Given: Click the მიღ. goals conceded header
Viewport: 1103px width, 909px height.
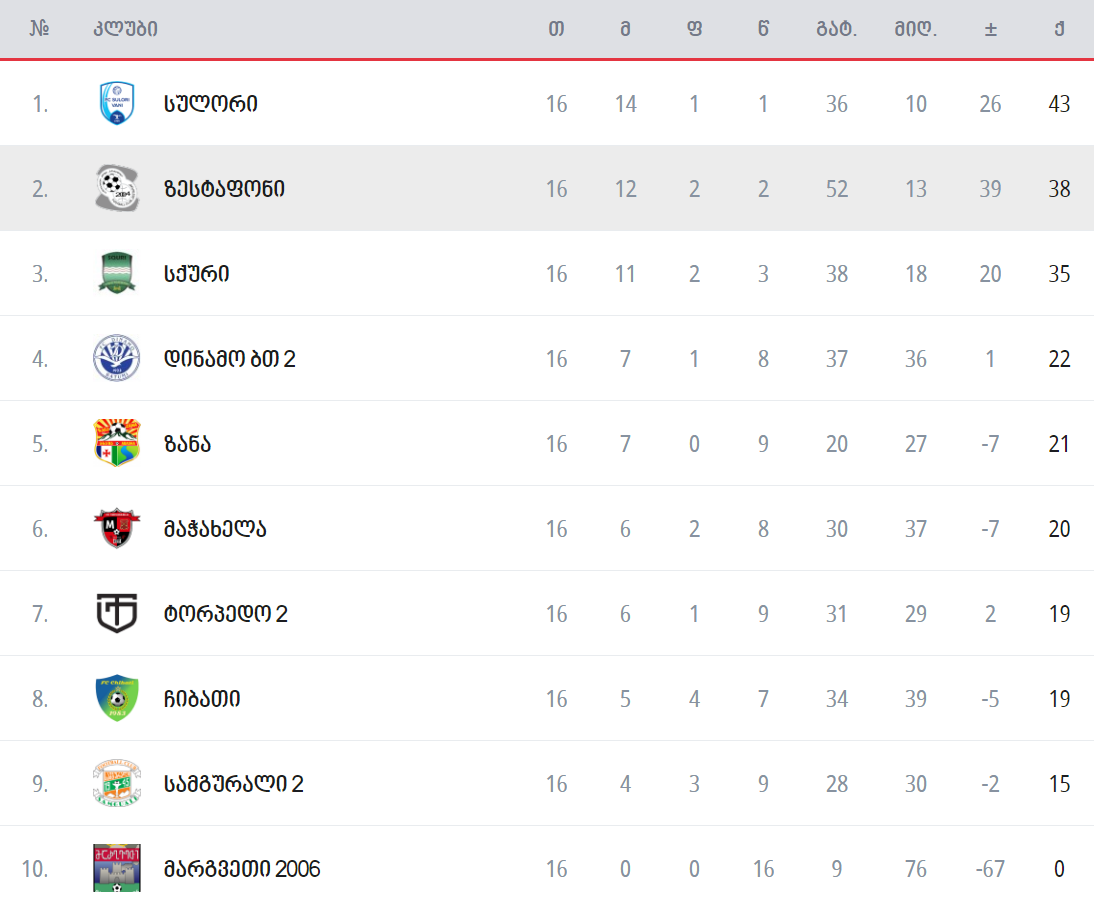Looking at the screenshot, I should click(x=916, y=29).
